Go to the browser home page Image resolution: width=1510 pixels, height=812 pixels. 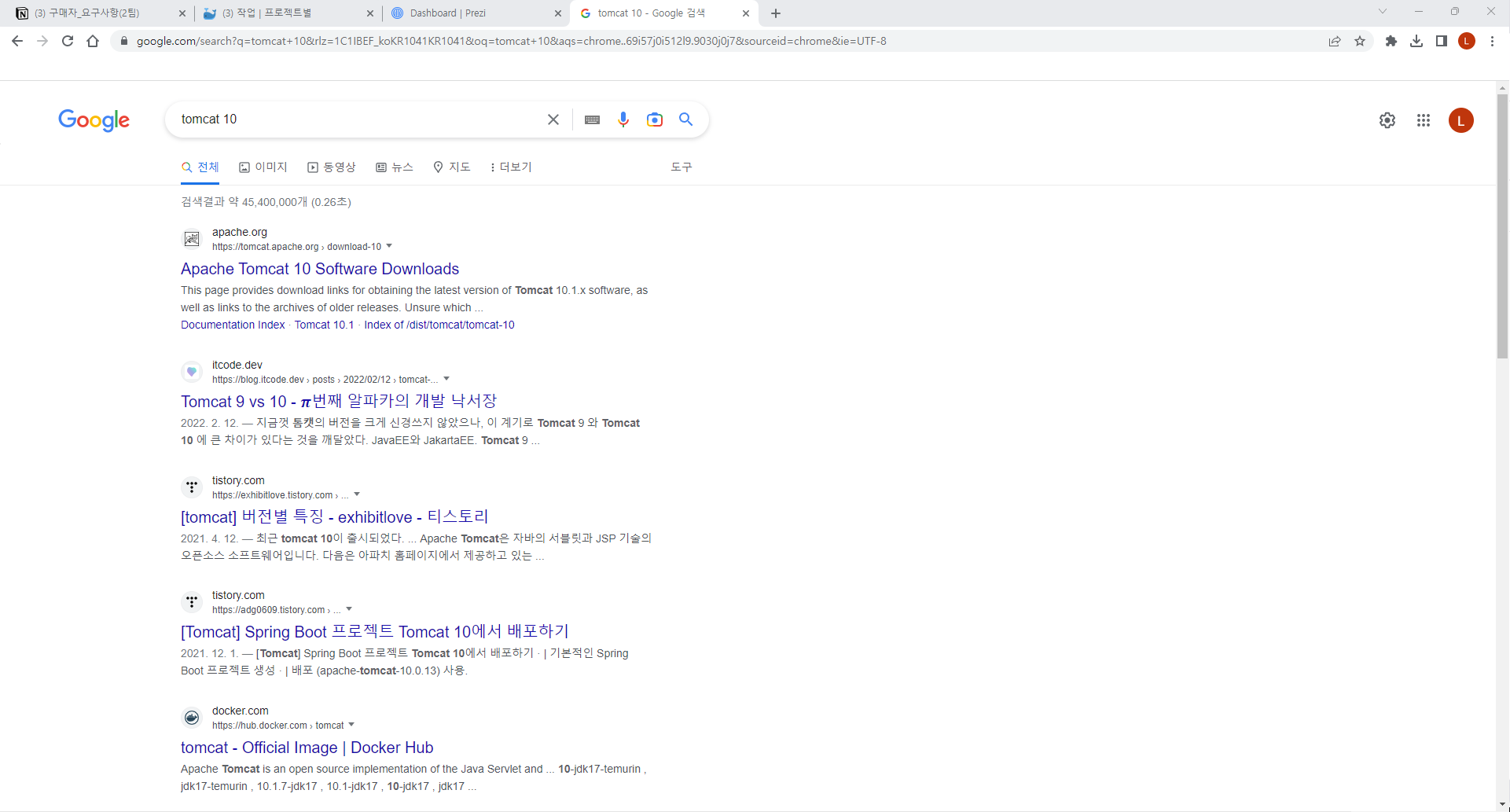pyautogui.click(x=93, y=41)
